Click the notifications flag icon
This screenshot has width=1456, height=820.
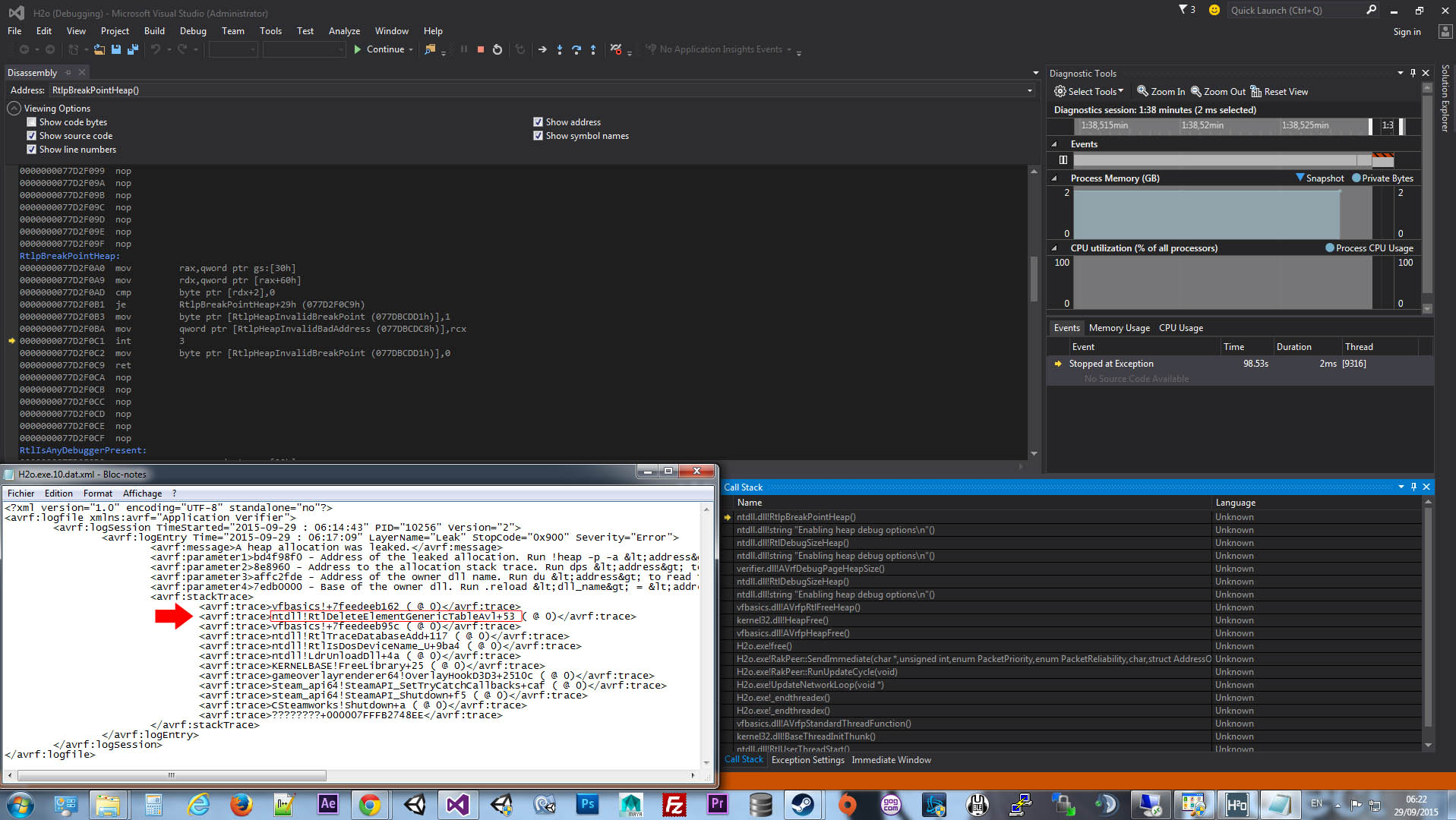pyautogui.click(x=1183, y=10)
